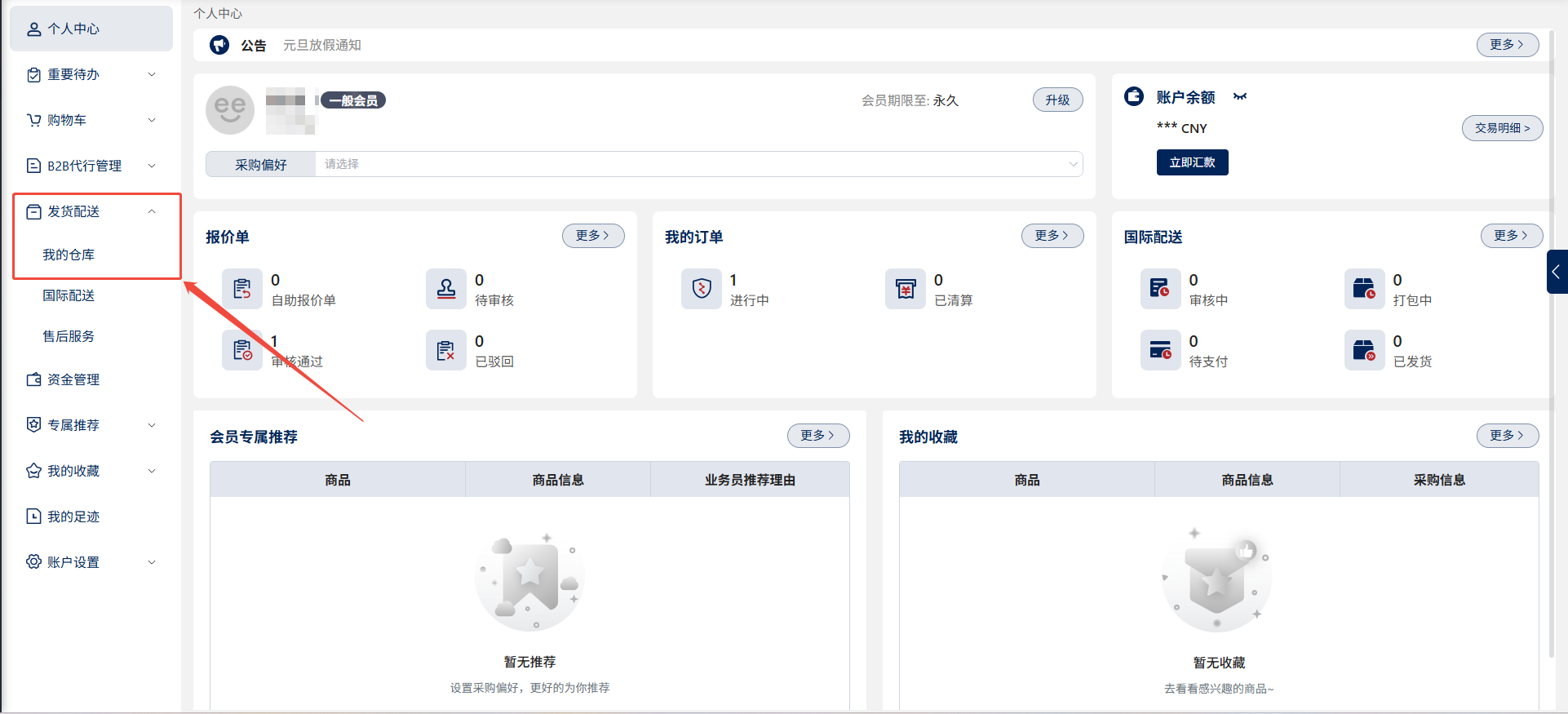Collapse the 发货配送 chevron
Image resolution: width=1568 pixels, height=714 pixels.
152,212
